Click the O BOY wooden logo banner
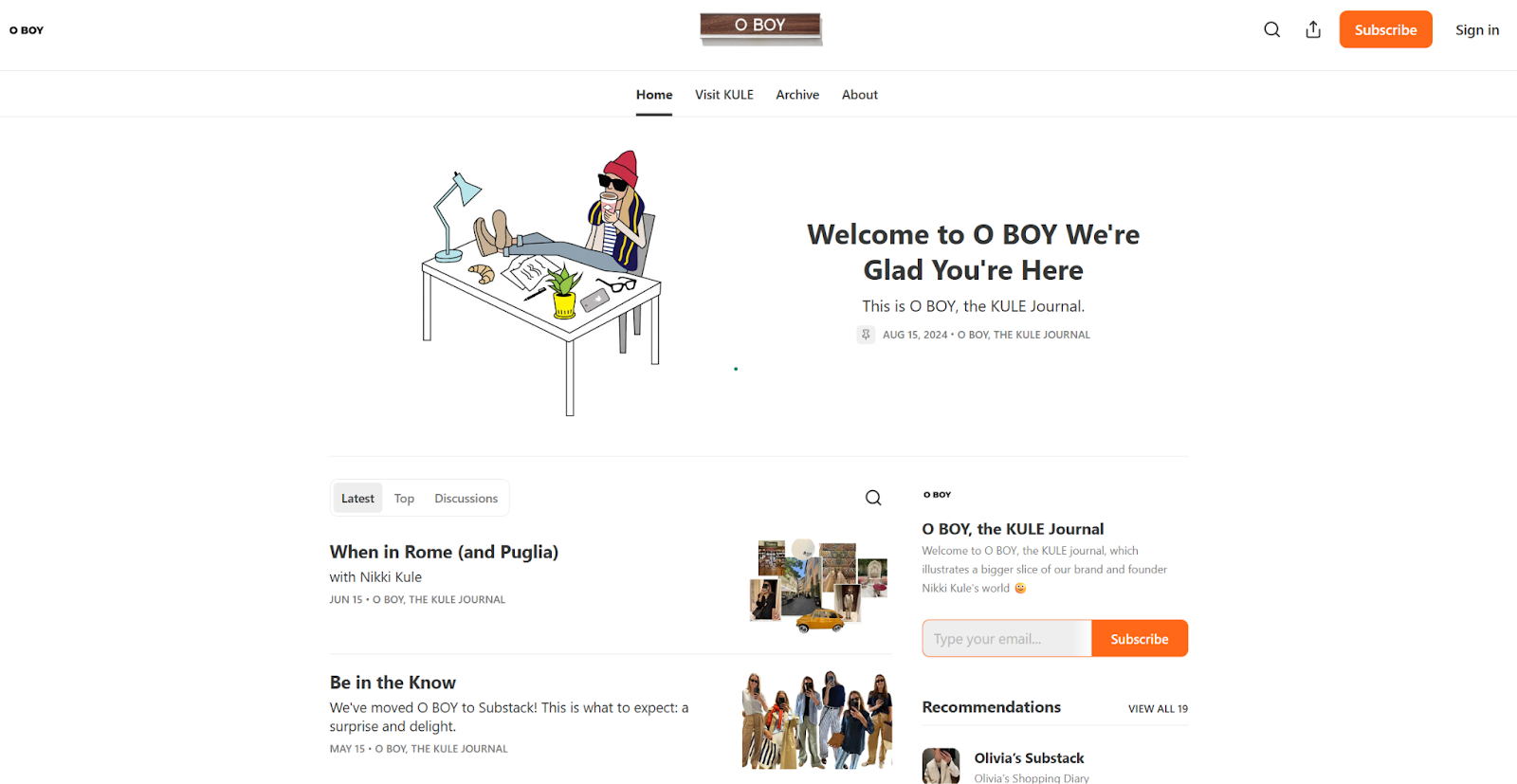The width and height of the screenshot is (1517, 784). point(760,28)
